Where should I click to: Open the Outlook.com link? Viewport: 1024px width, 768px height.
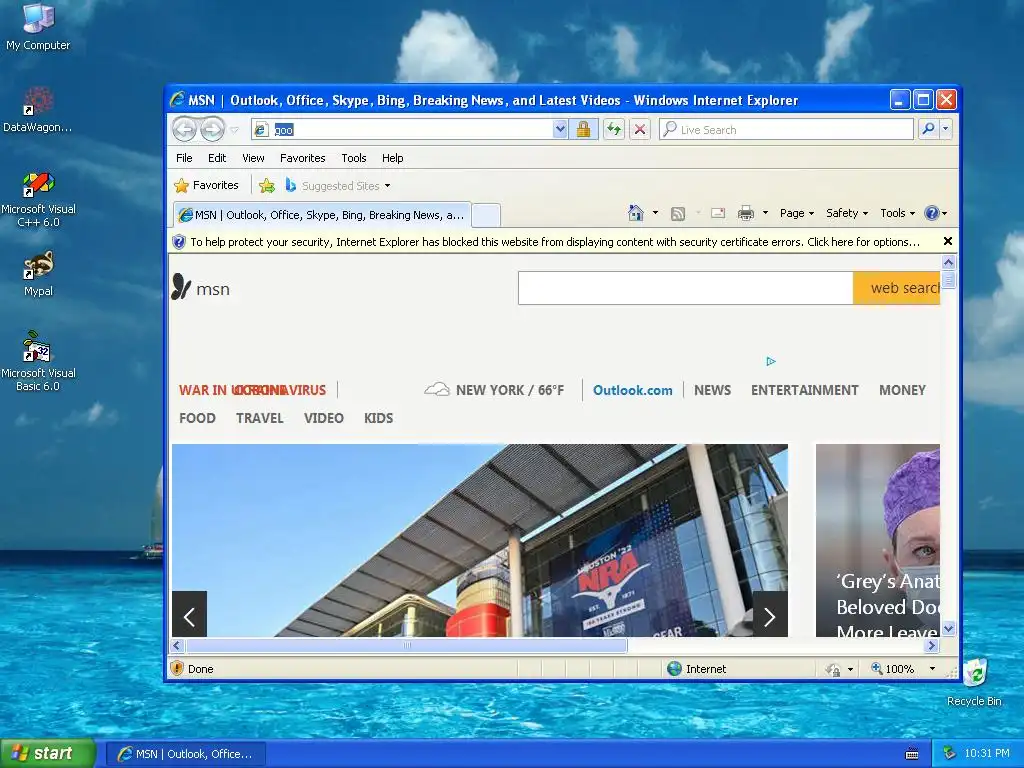click(x=632, y=390)
